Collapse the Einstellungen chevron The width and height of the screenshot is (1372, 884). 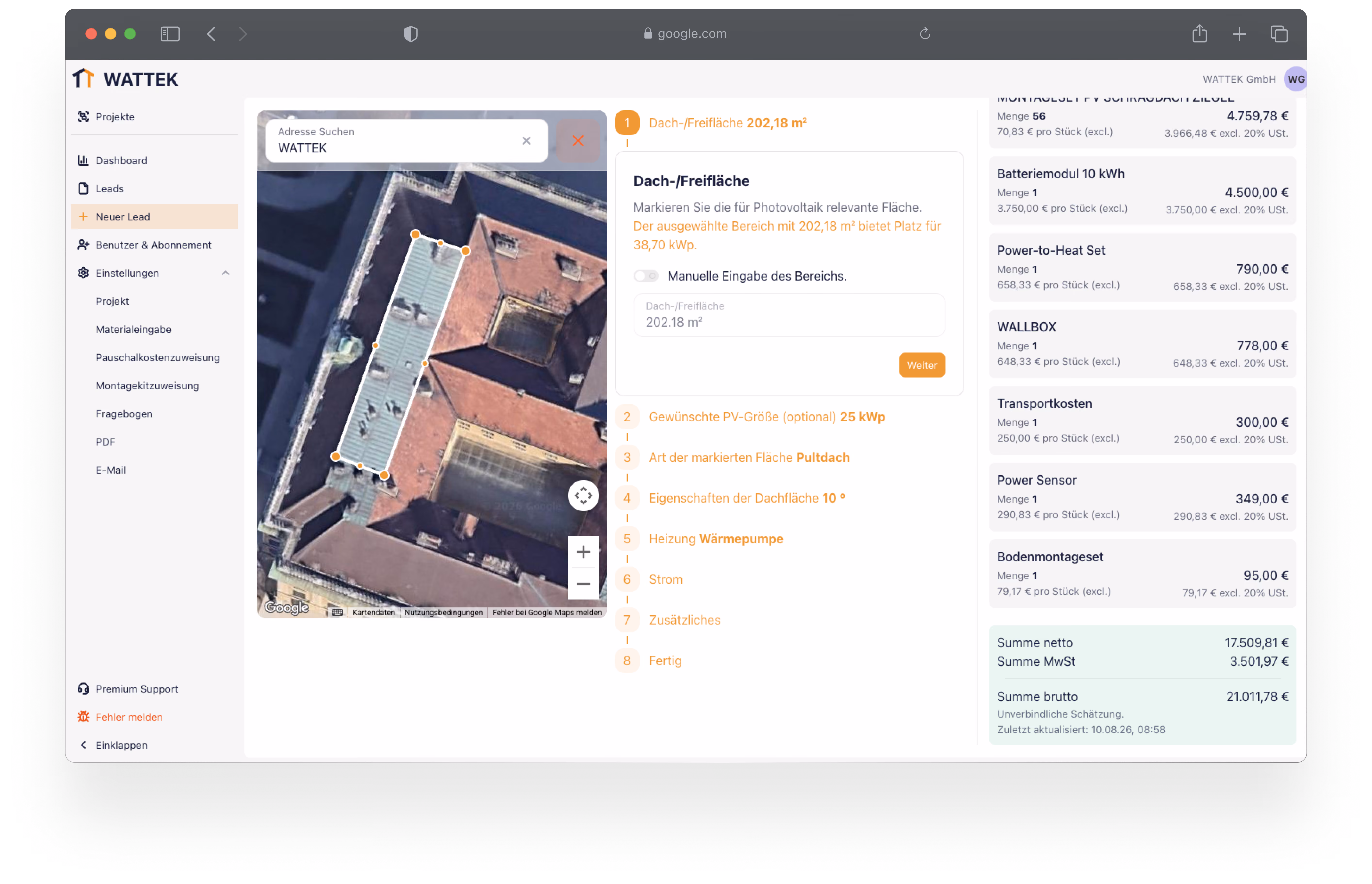[226, 273]
